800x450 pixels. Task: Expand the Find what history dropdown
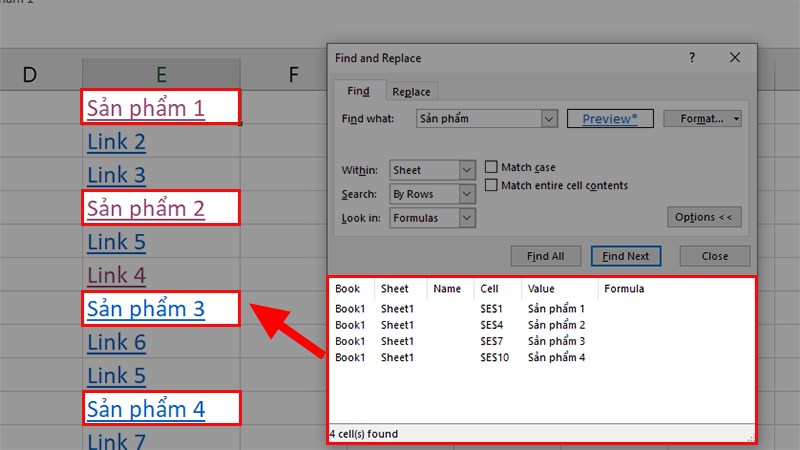tap(548, 119)
